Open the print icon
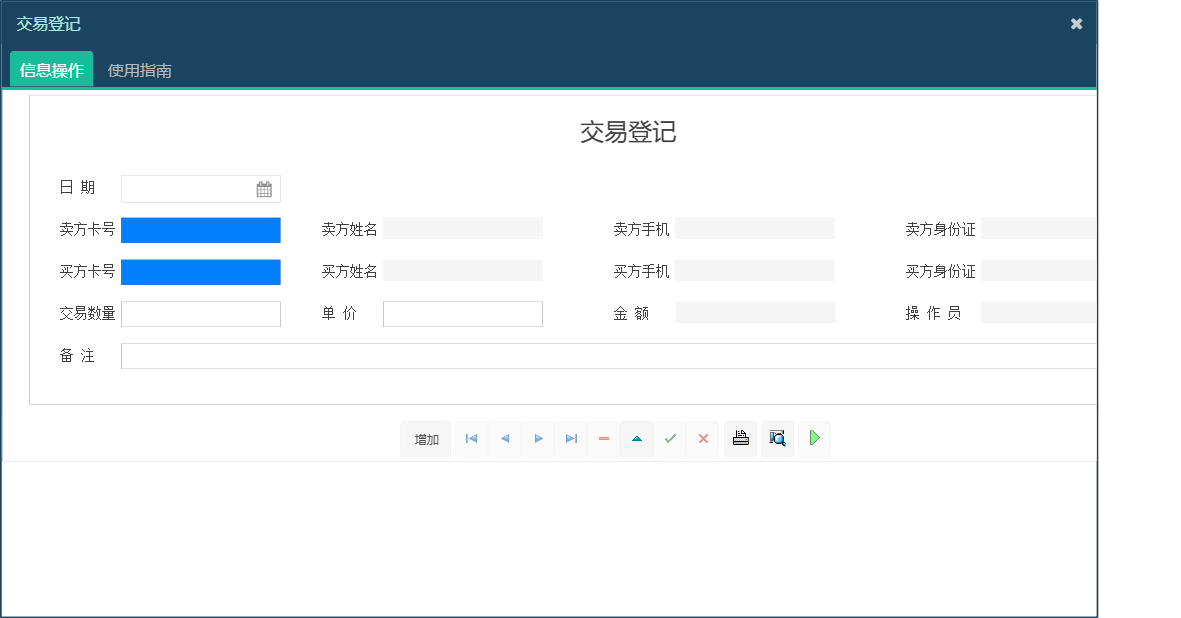This screenshot has height=618, width=1181. (740, 438)
